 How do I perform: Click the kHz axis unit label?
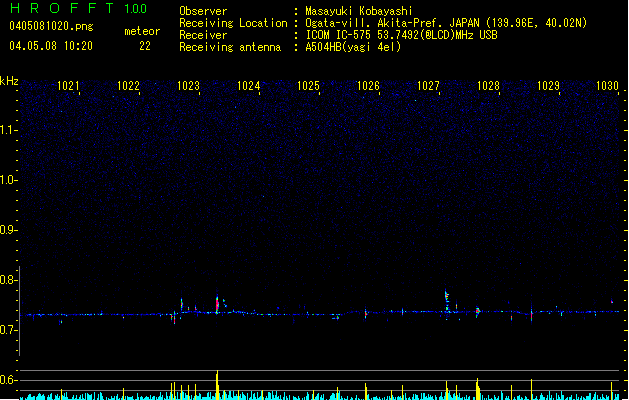[9, 81]
